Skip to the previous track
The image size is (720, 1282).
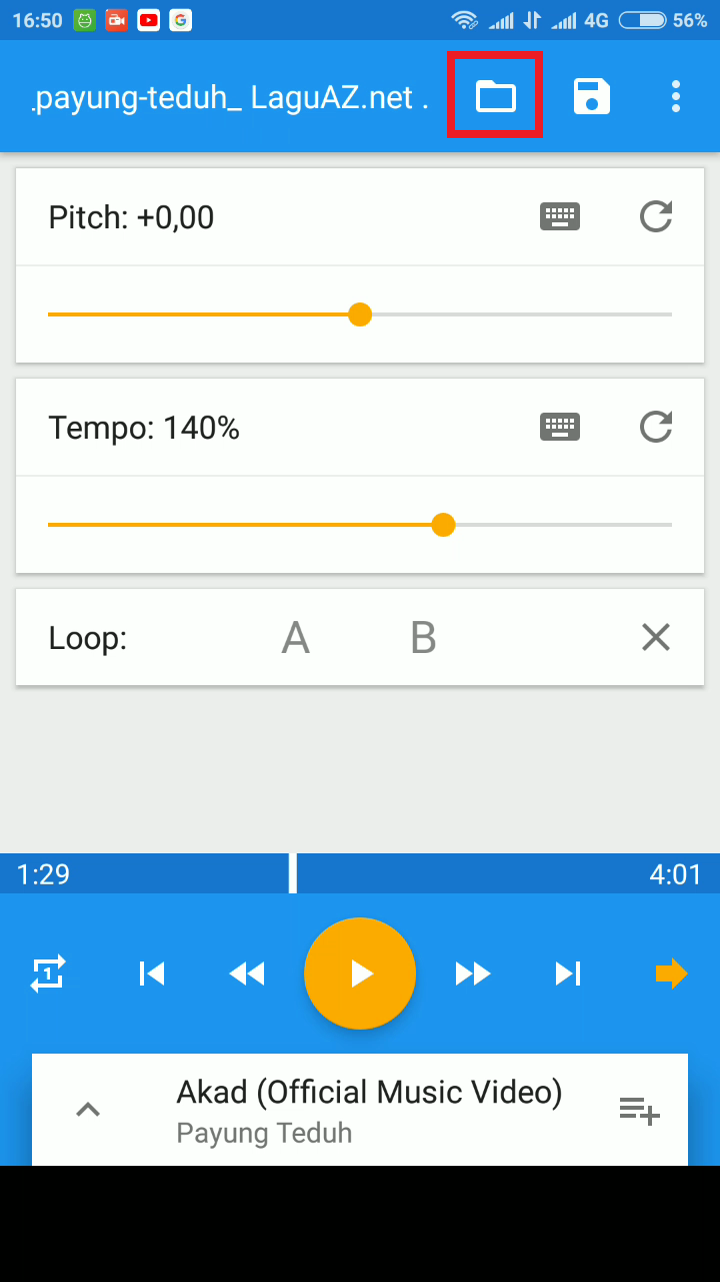[x=152, y=973]
